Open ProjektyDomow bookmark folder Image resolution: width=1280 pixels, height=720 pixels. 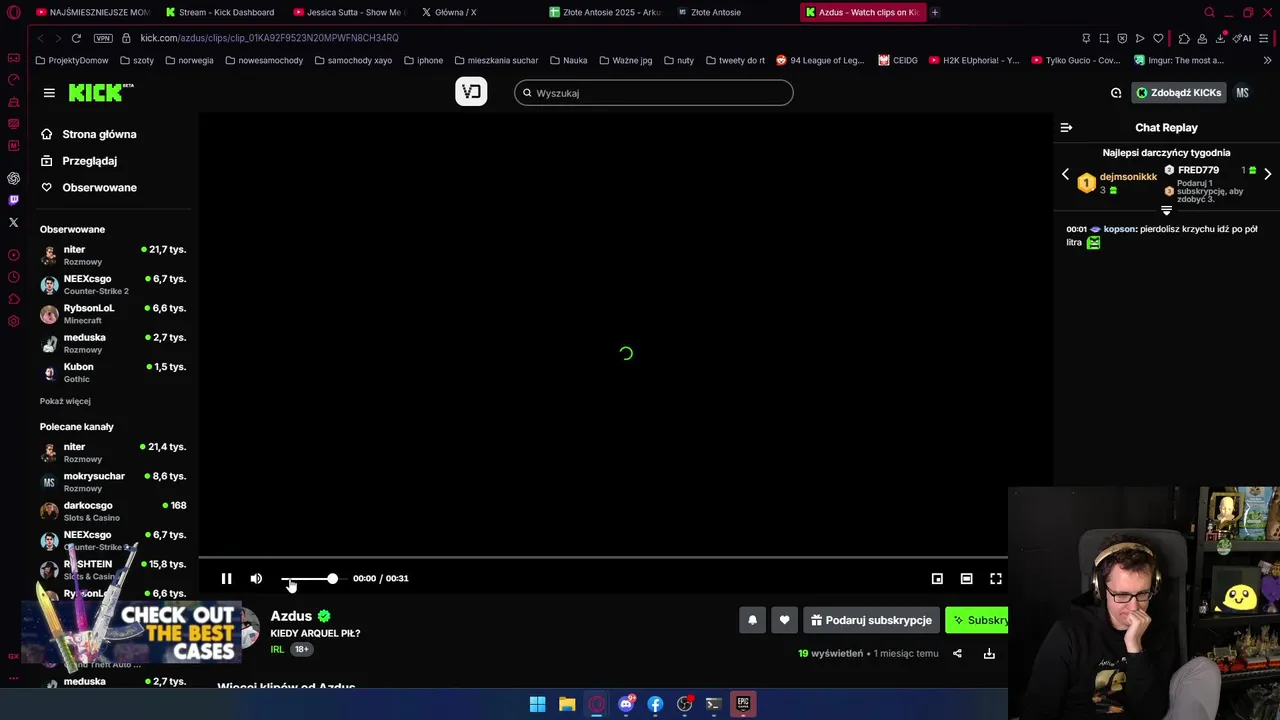(x=72, y=60)
